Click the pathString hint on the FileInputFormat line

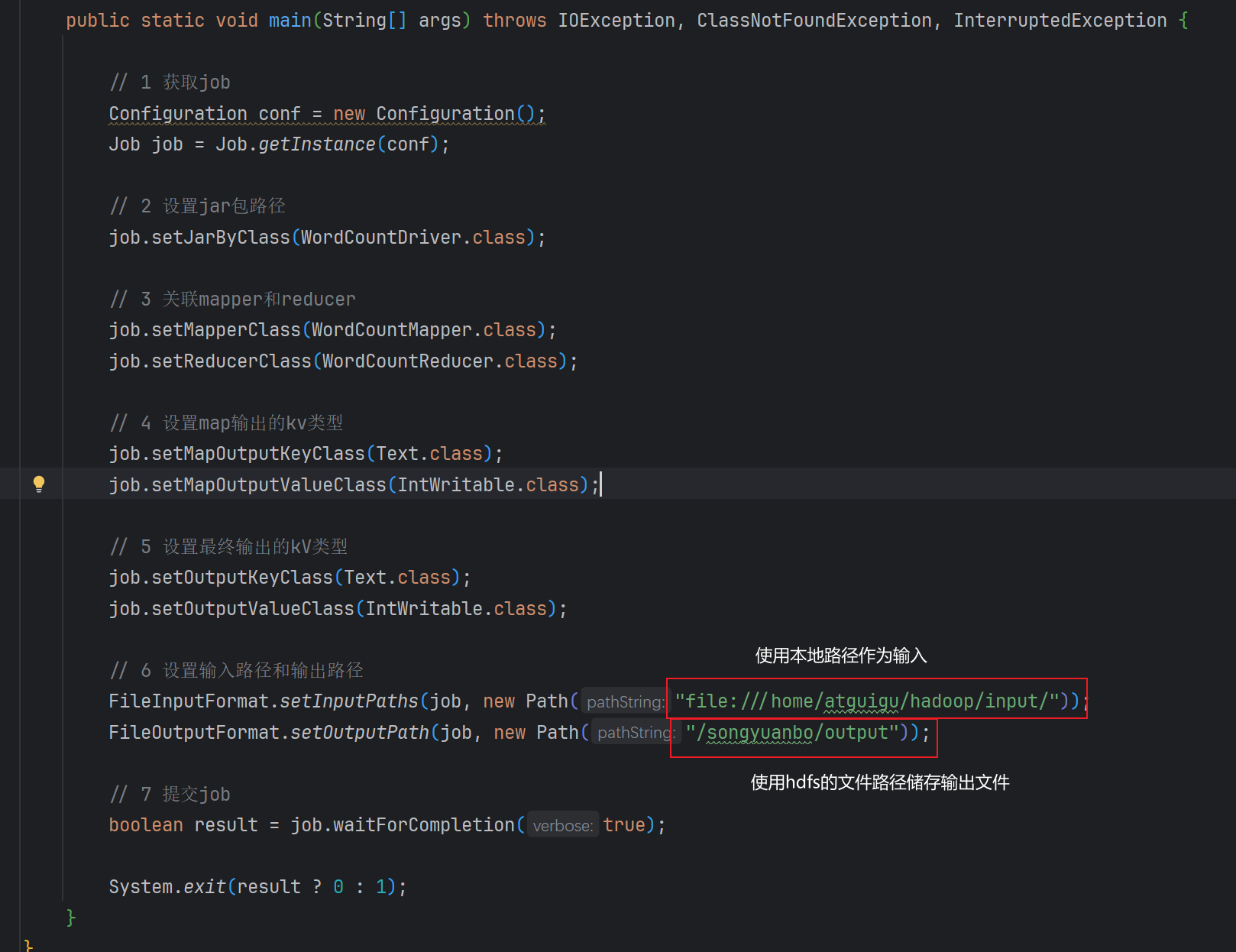coord(625,701)
